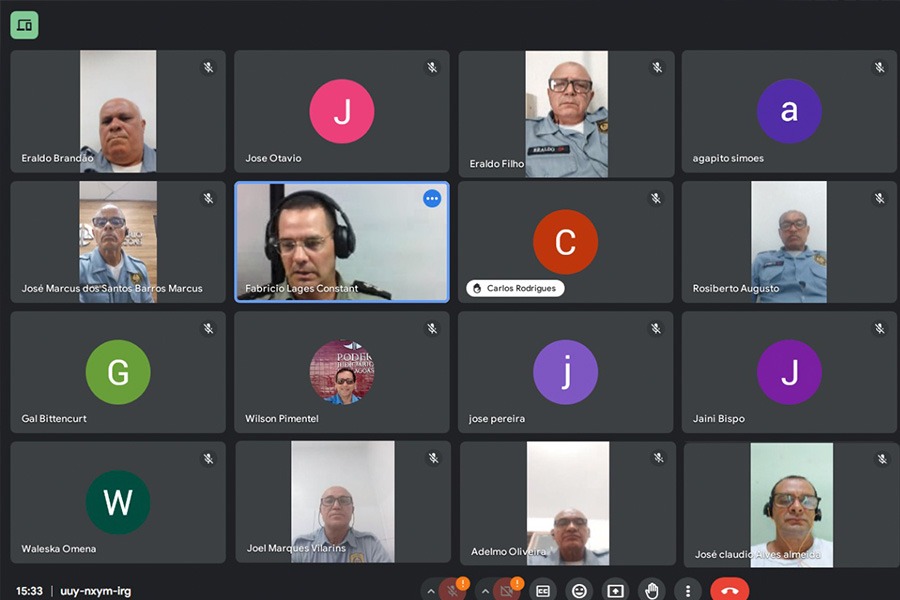
Task: Open the emoji reactions button
Action: (x=579, y=590)
